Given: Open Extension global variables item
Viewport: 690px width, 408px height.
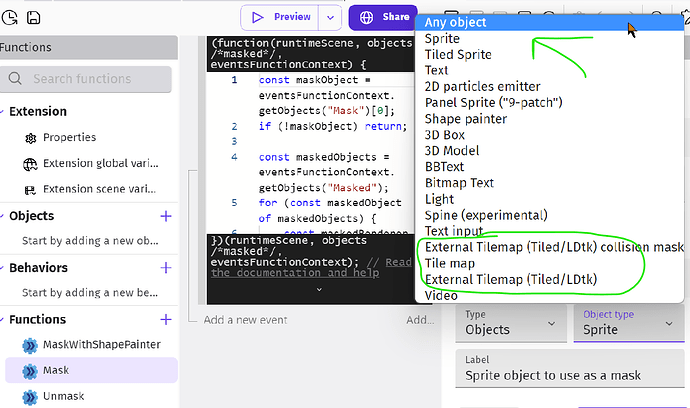Looking at the screenshot, I should pos(97,163).
